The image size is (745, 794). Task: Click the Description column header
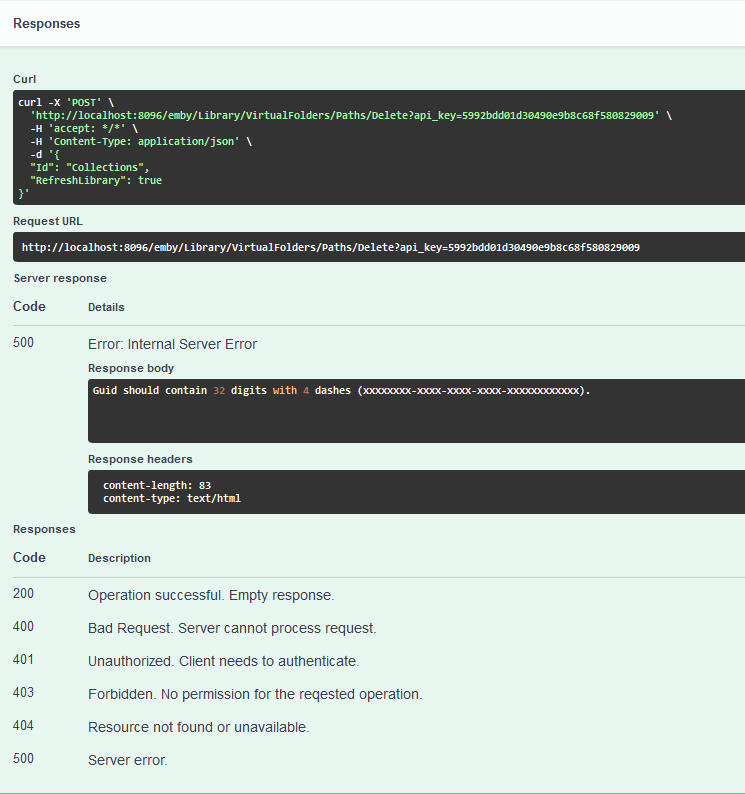(119, 558)
